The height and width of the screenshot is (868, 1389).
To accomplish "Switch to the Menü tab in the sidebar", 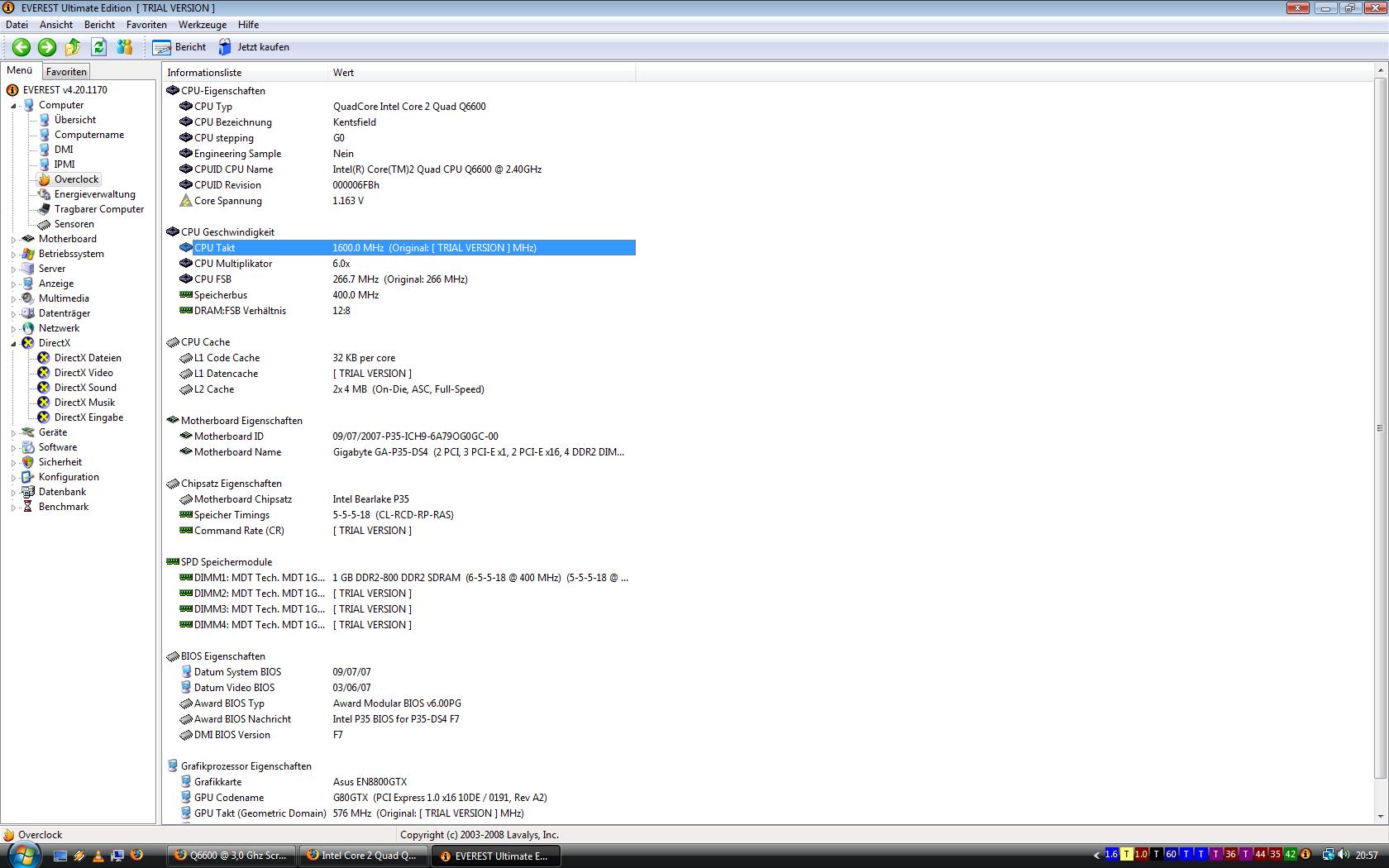I will 20,71.
